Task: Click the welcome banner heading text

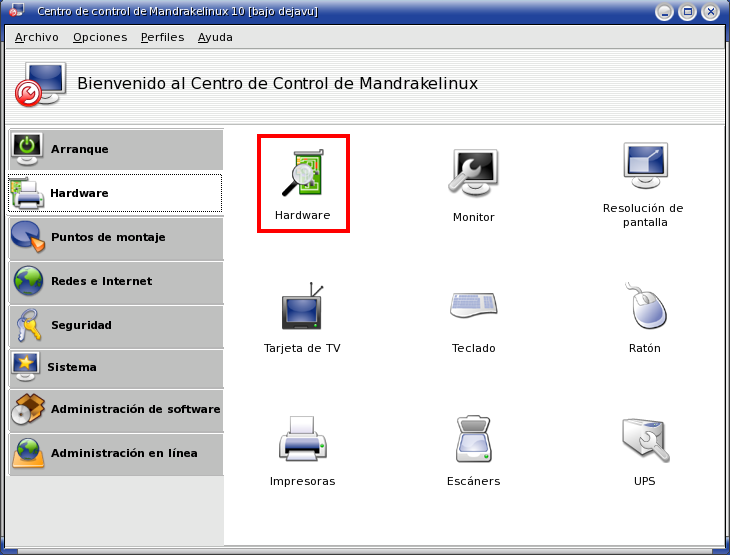Action: [x=277, y=83]
